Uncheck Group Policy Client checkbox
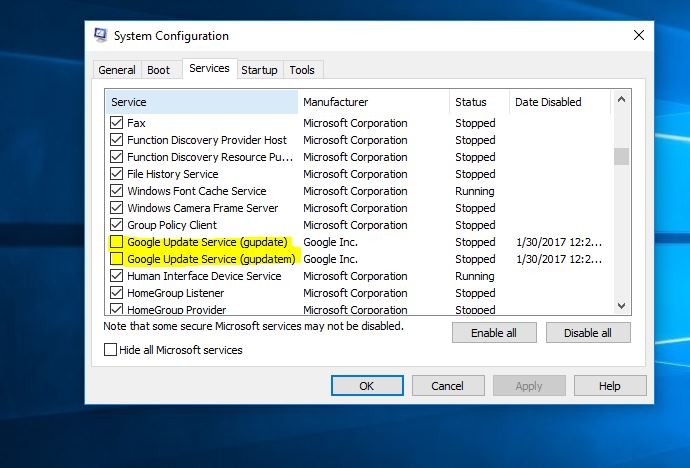Viewport: 690px width, 468px height. click(116, 225)
